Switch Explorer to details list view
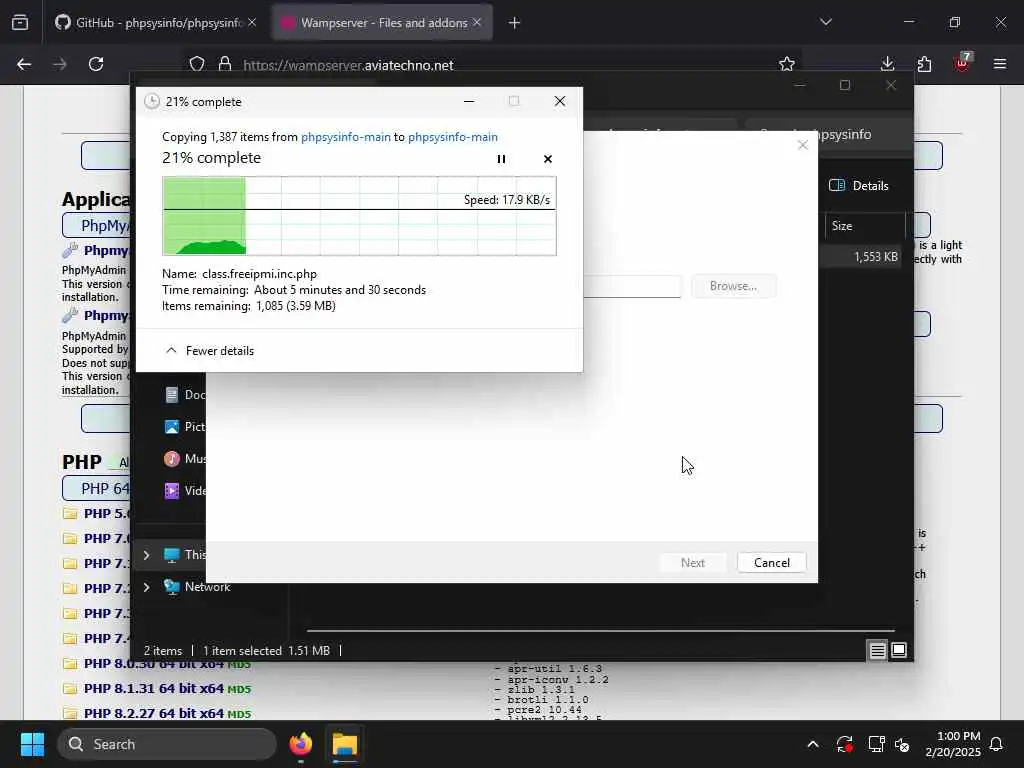This screenshot has height=768, width=1024. click(x=877, y=650)
